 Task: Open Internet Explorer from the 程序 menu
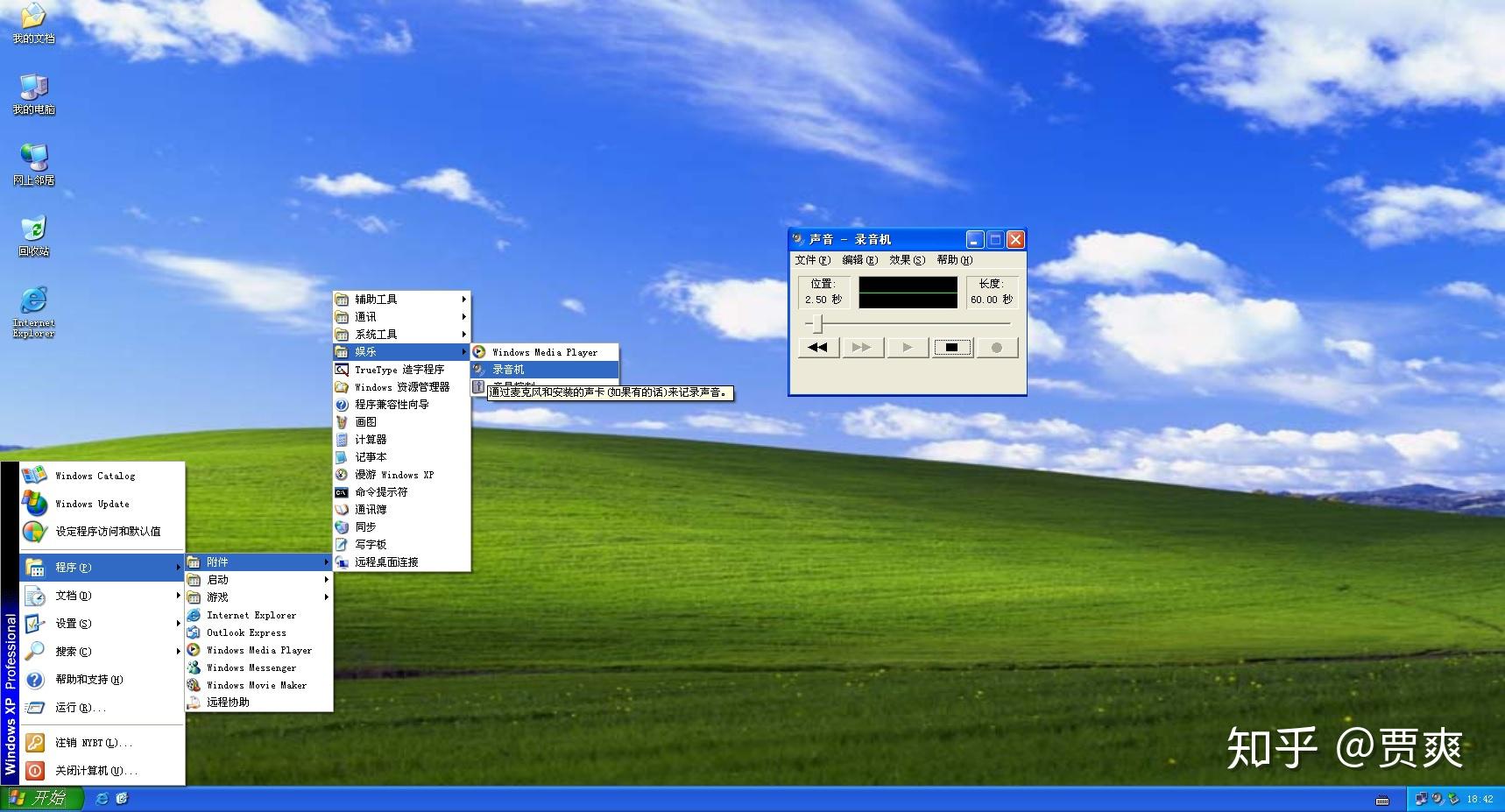258,615
